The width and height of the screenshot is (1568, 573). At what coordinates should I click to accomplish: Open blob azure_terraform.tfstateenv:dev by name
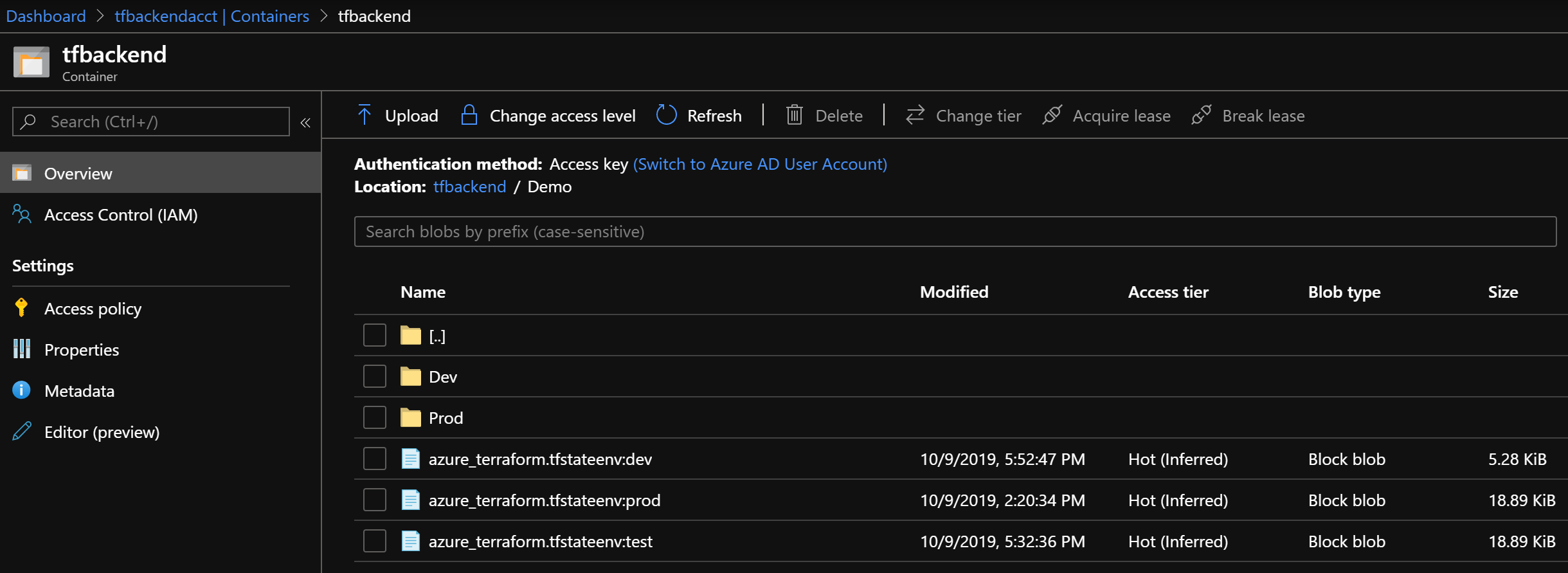[540, 459]
